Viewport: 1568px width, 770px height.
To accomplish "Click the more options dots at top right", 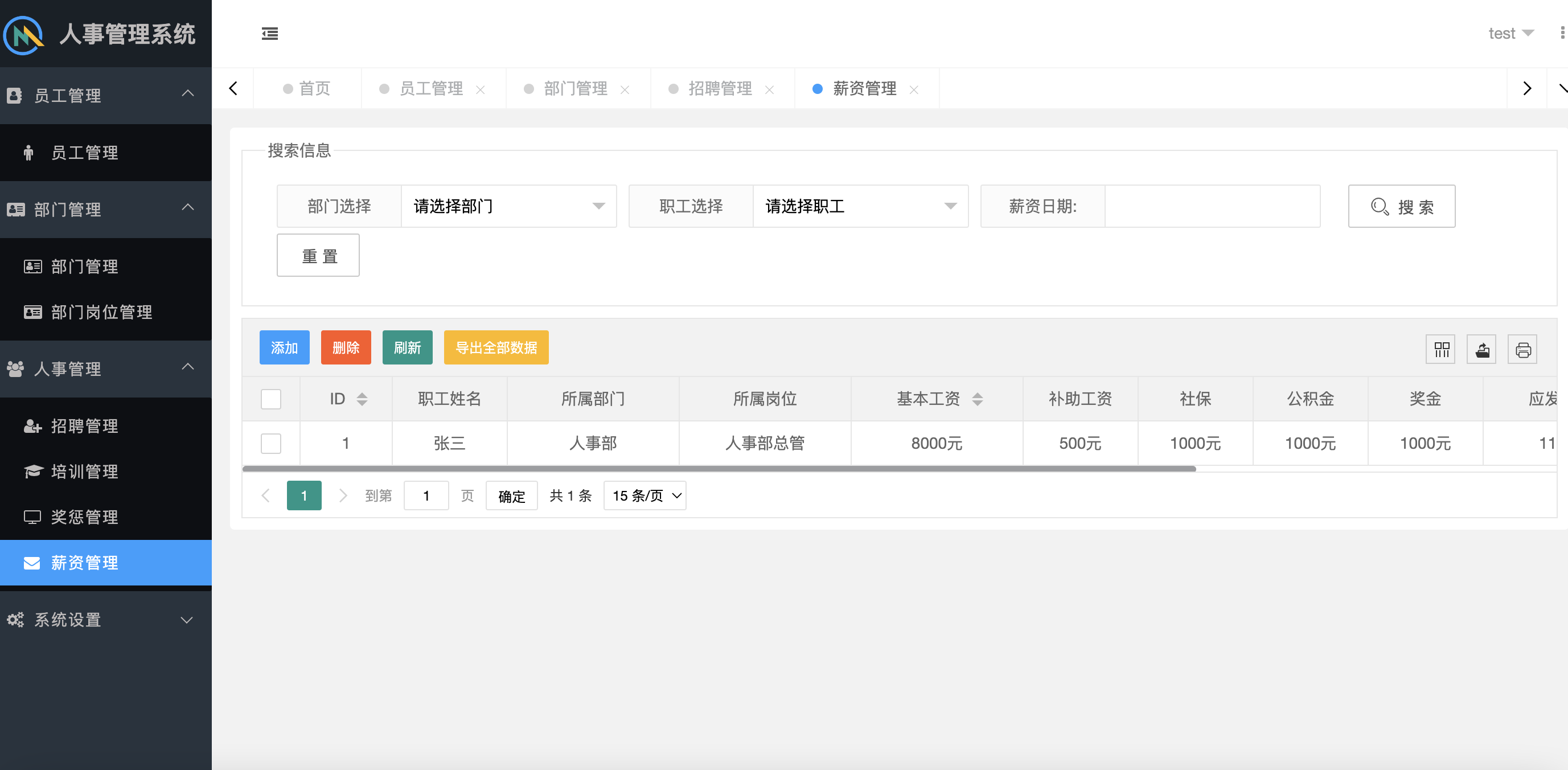I will pos(1562,33).
